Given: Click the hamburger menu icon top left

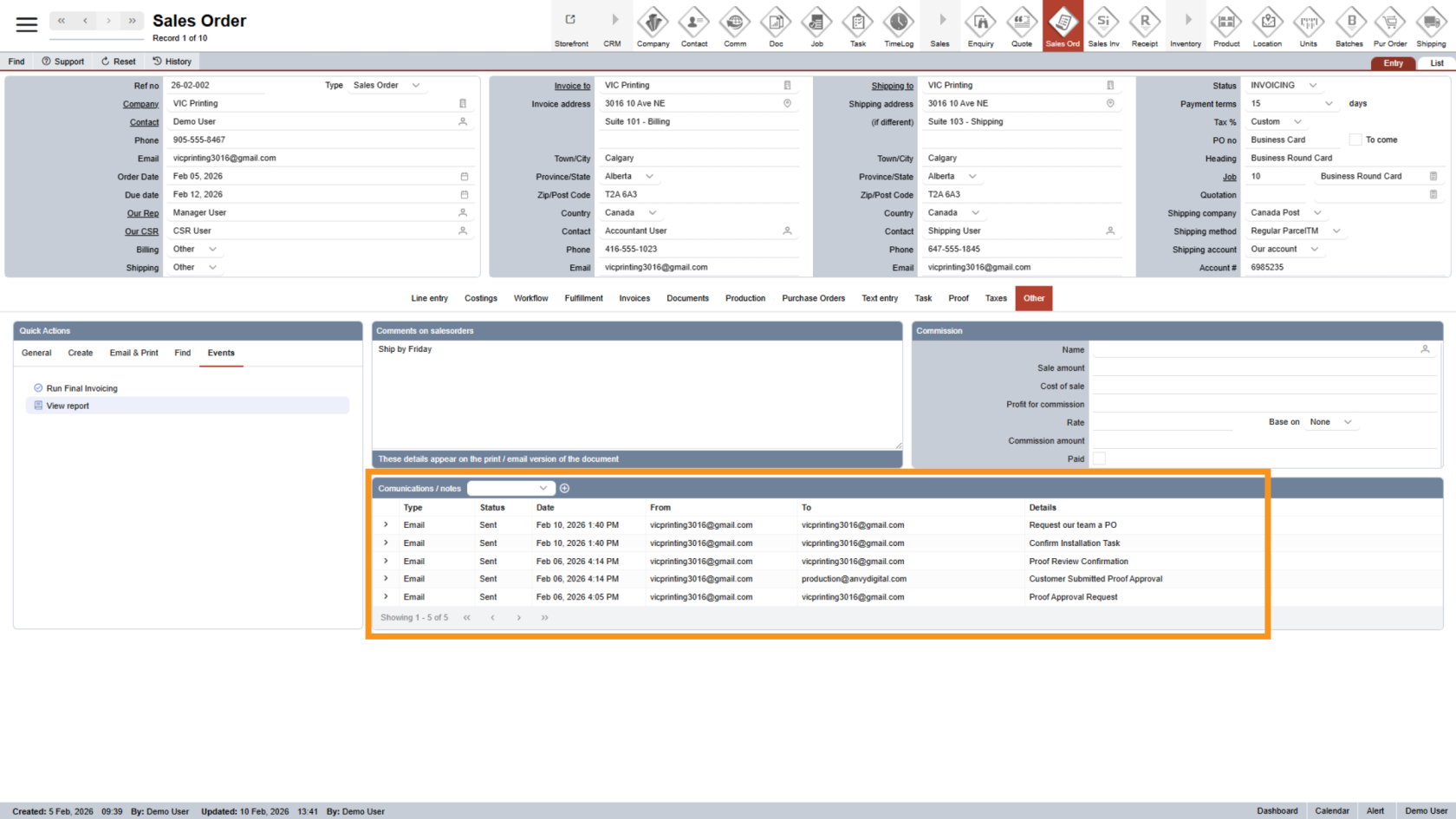Looking at the screenshot, I should coord(27,23).
